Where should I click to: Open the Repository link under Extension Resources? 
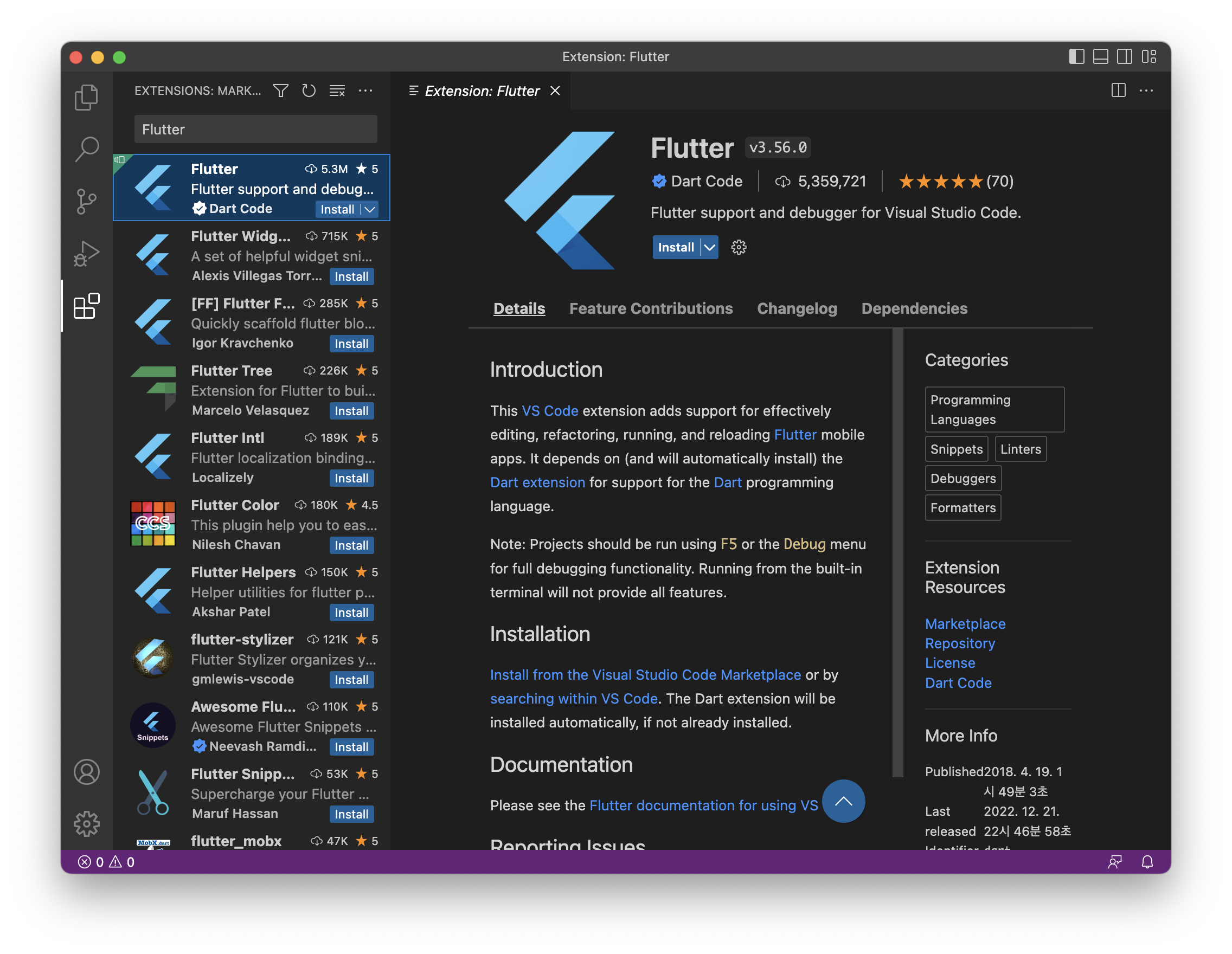click(960, 643)
